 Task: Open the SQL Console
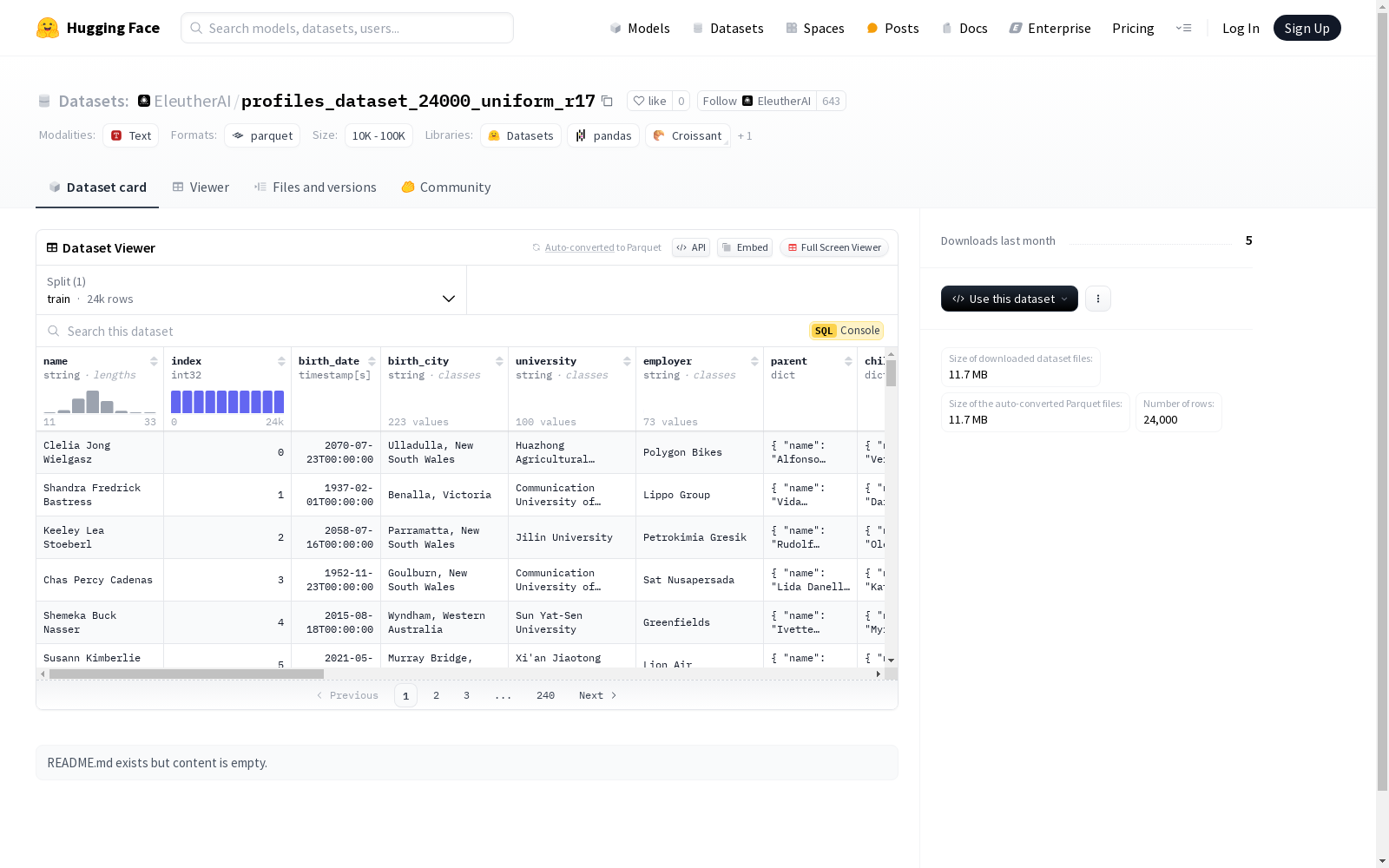coord(846,331)
